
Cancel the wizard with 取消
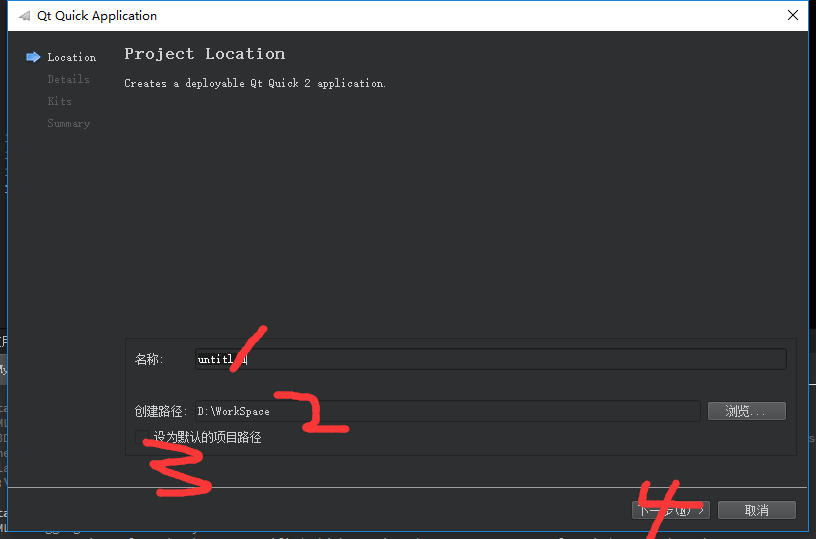[x=757, y=510]
